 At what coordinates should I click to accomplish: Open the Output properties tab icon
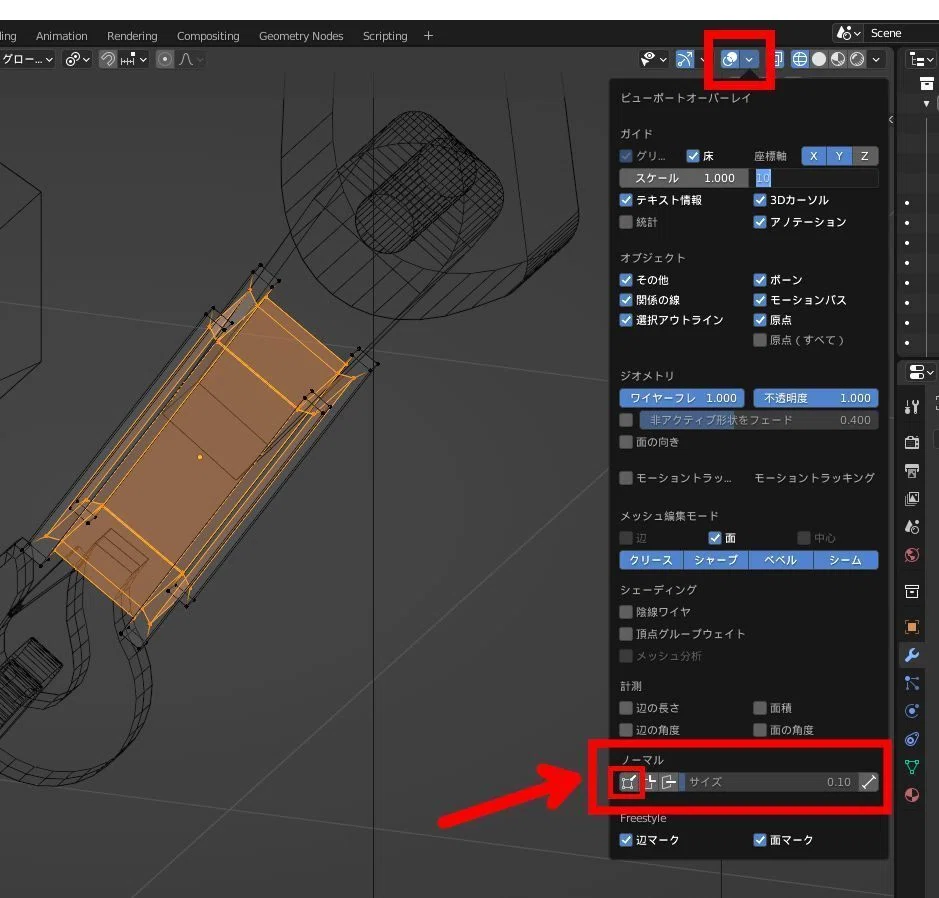pyautogui.click(x=911, y=471)
